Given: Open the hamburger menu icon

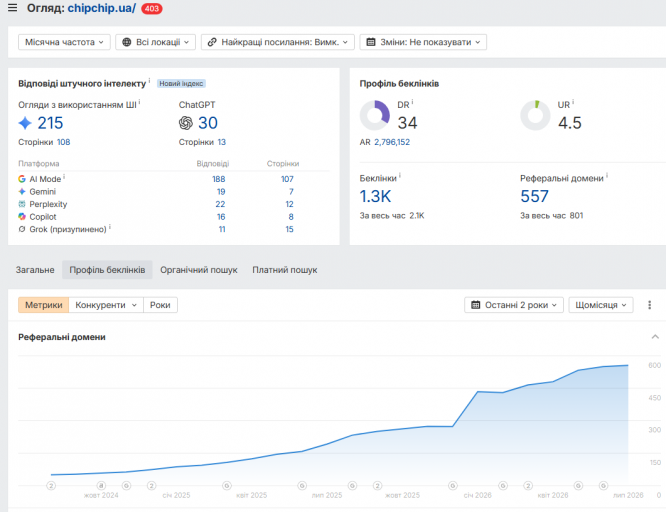Looking at the screenshot, I should coord(12,8).
